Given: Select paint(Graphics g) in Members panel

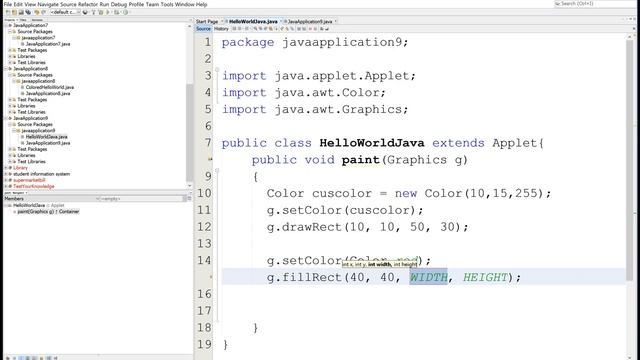Looking at the screenshot, I should pyautogui.click(x=48, y=211).
